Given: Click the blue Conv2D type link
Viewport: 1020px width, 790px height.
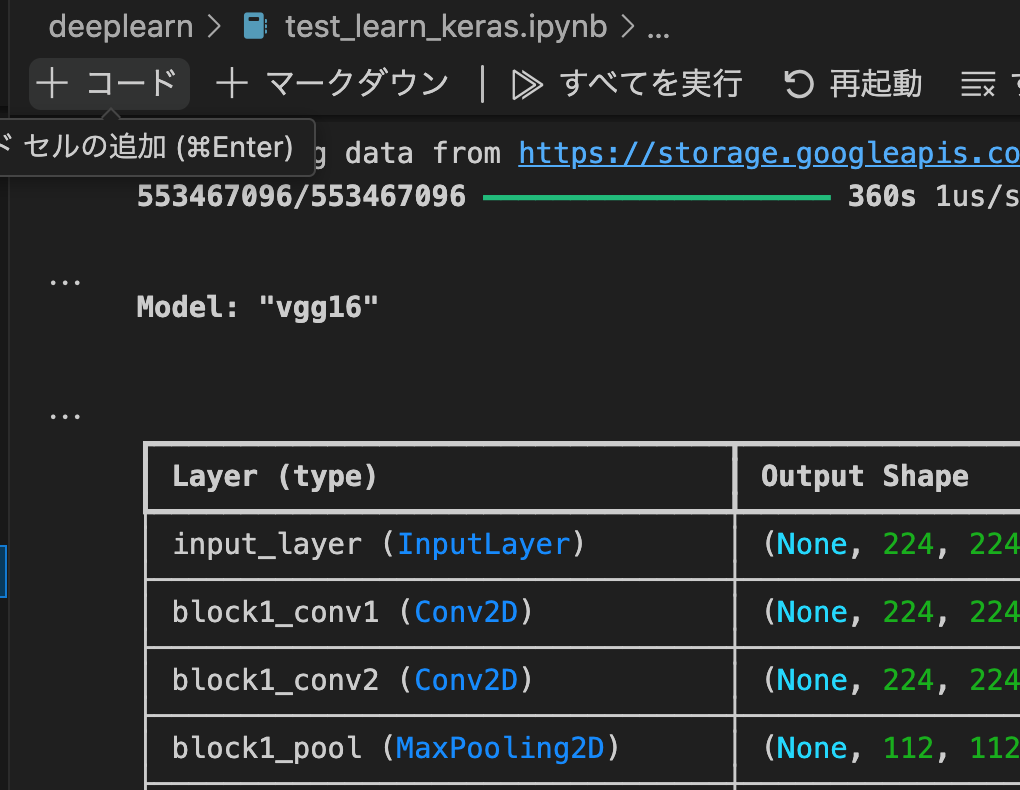Looking at the screenshot, I should tap(466, 612).
